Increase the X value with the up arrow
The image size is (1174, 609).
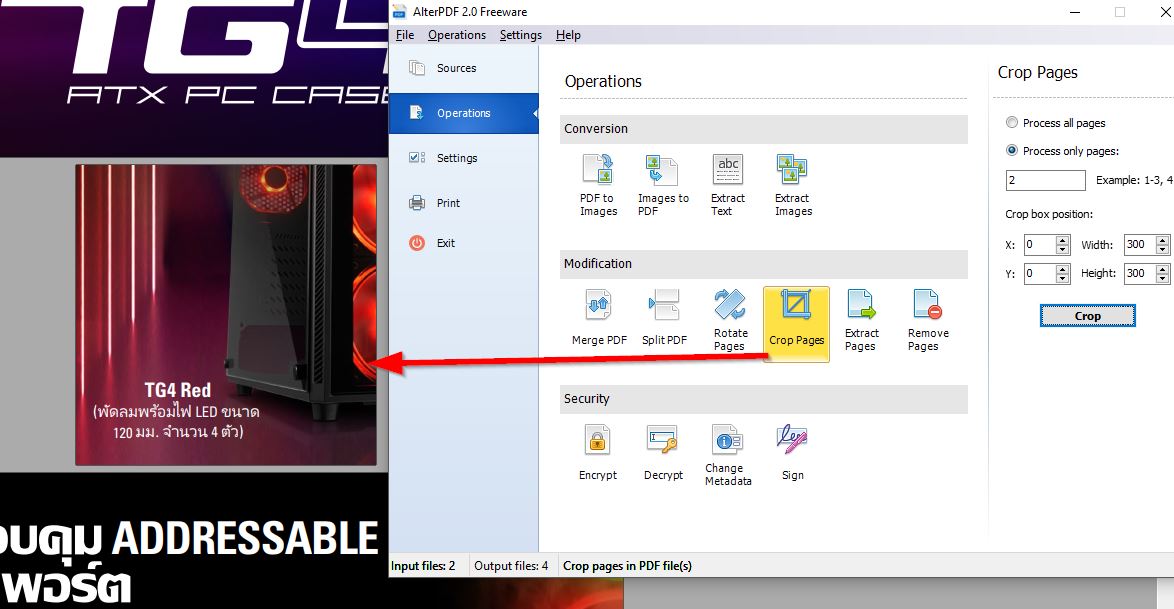[1062, 240]
